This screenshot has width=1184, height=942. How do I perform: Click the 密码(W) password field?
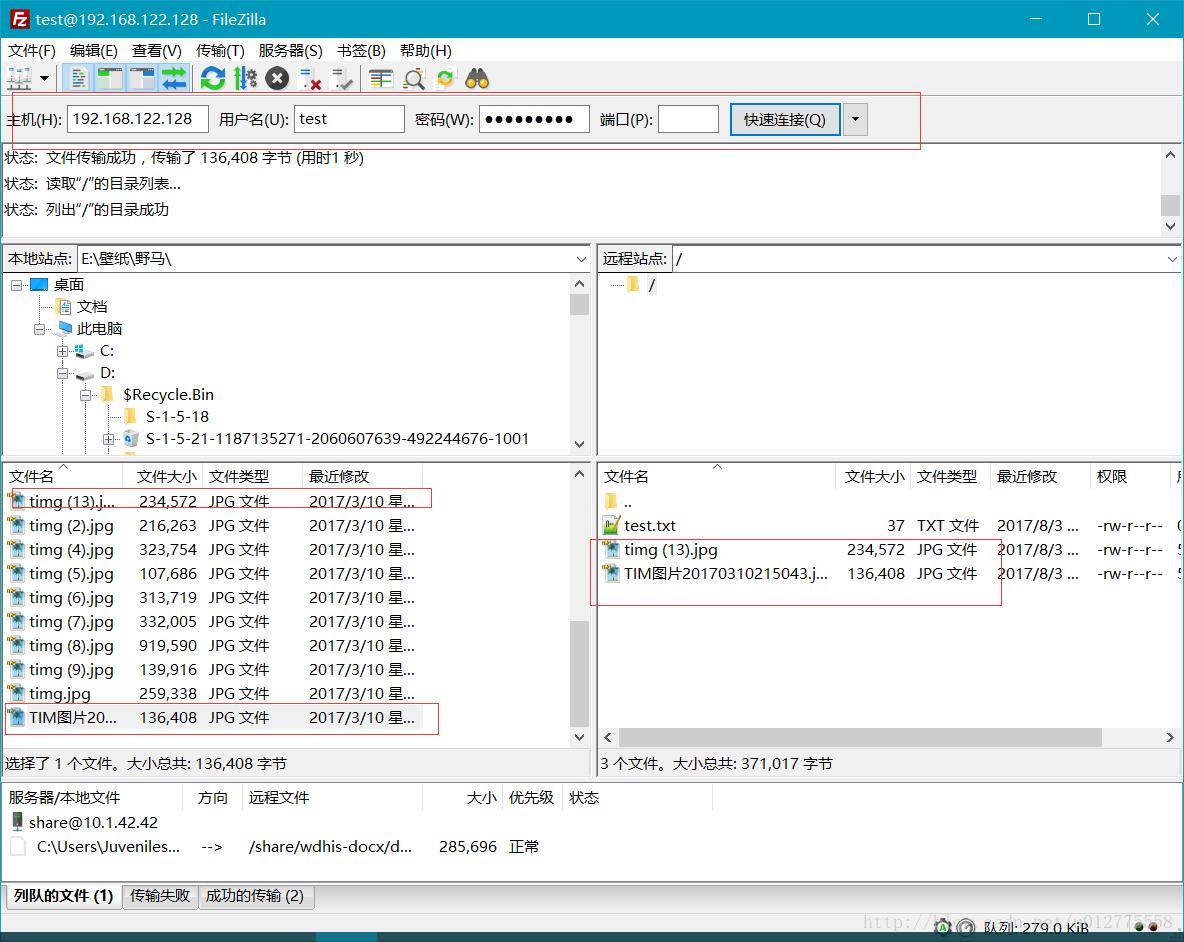(x=534, y=119)
